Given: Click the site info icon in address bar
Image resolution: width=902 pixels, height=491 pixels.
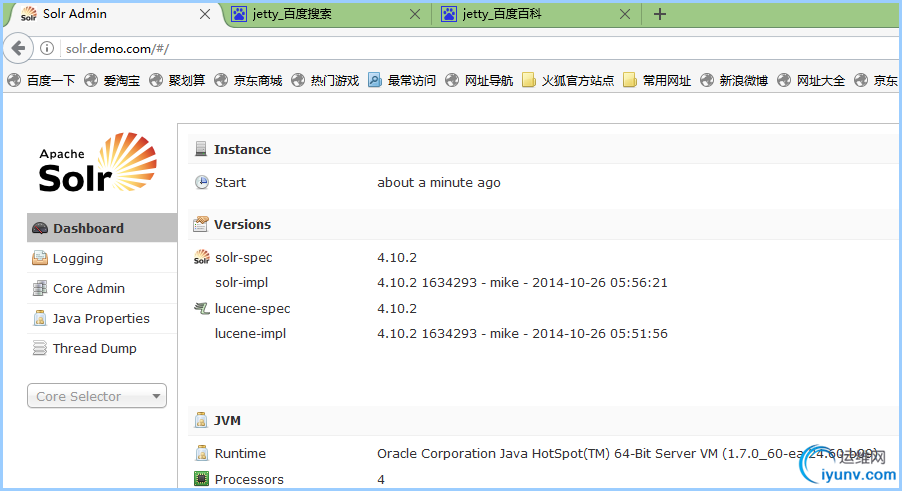Looking at the screenshot, I should [47, 48].
